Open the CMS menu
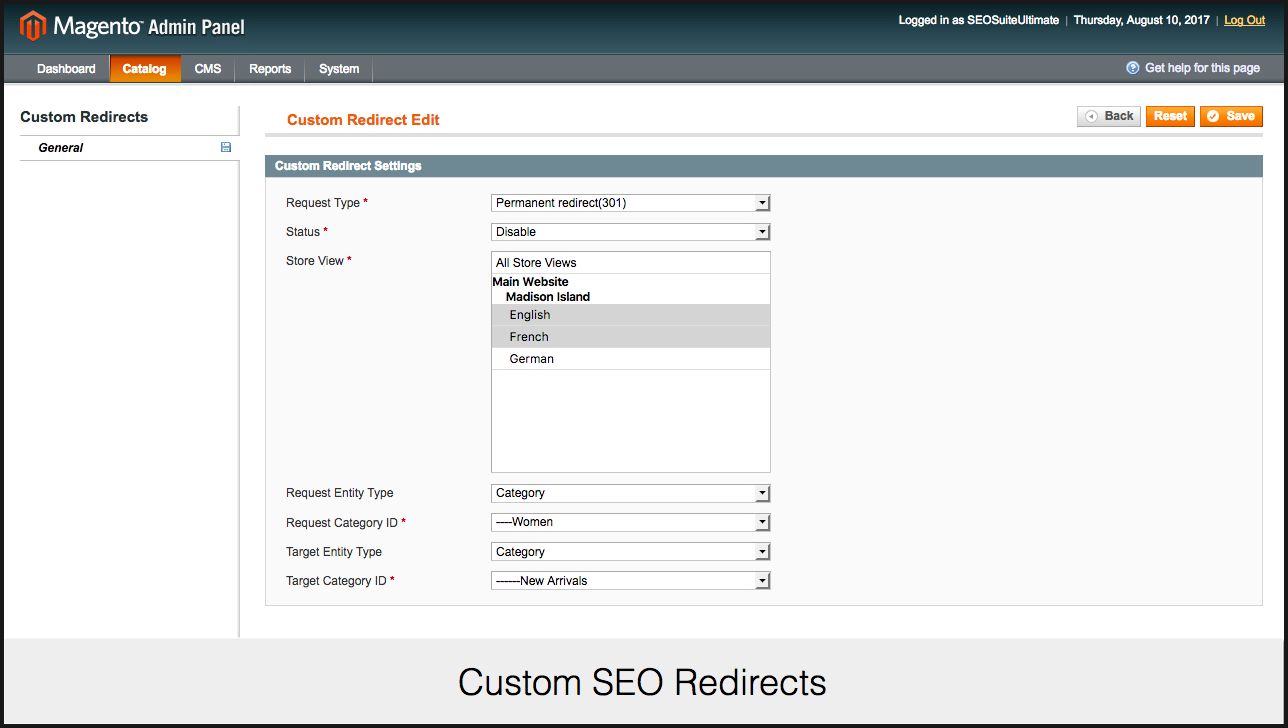Screen dimensions: 1288x728 tap(208, 69)
